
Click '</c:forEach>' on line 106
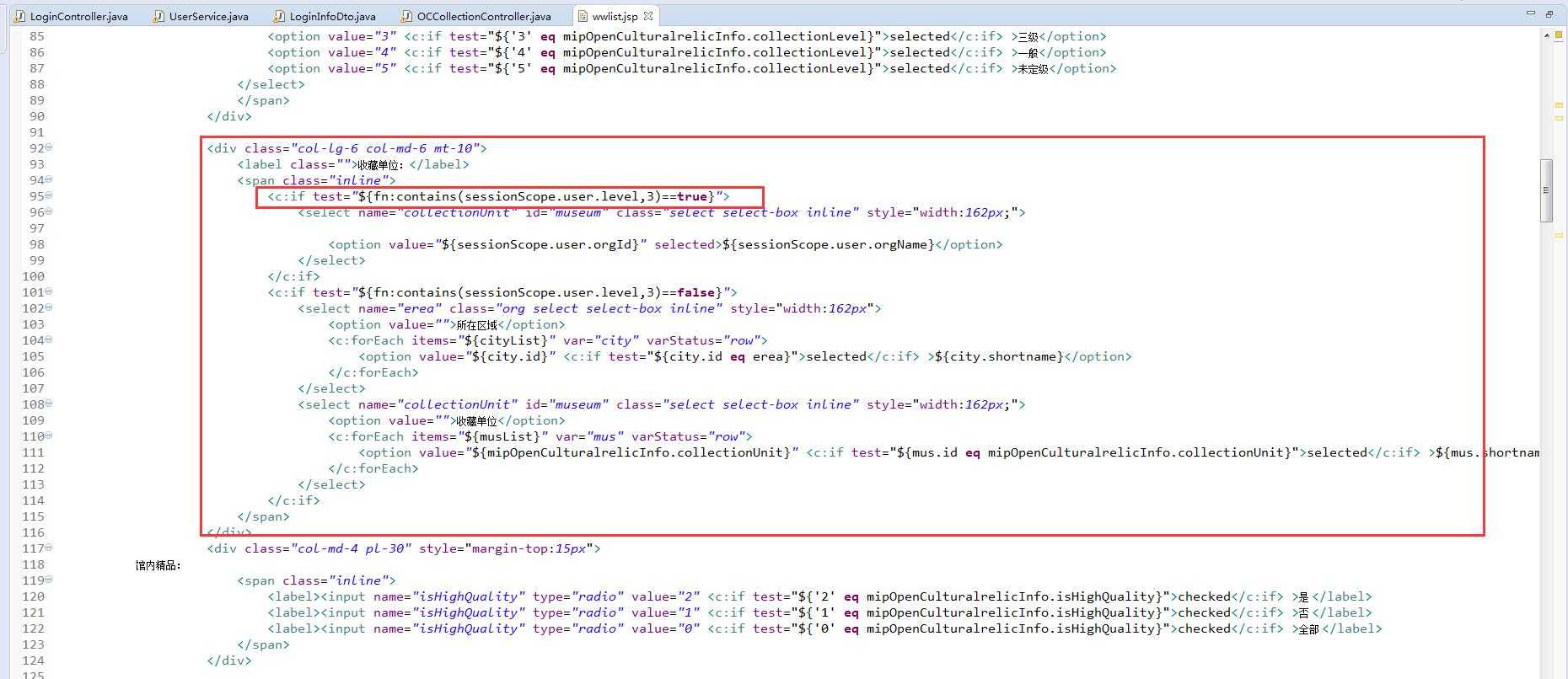point(373,372)
